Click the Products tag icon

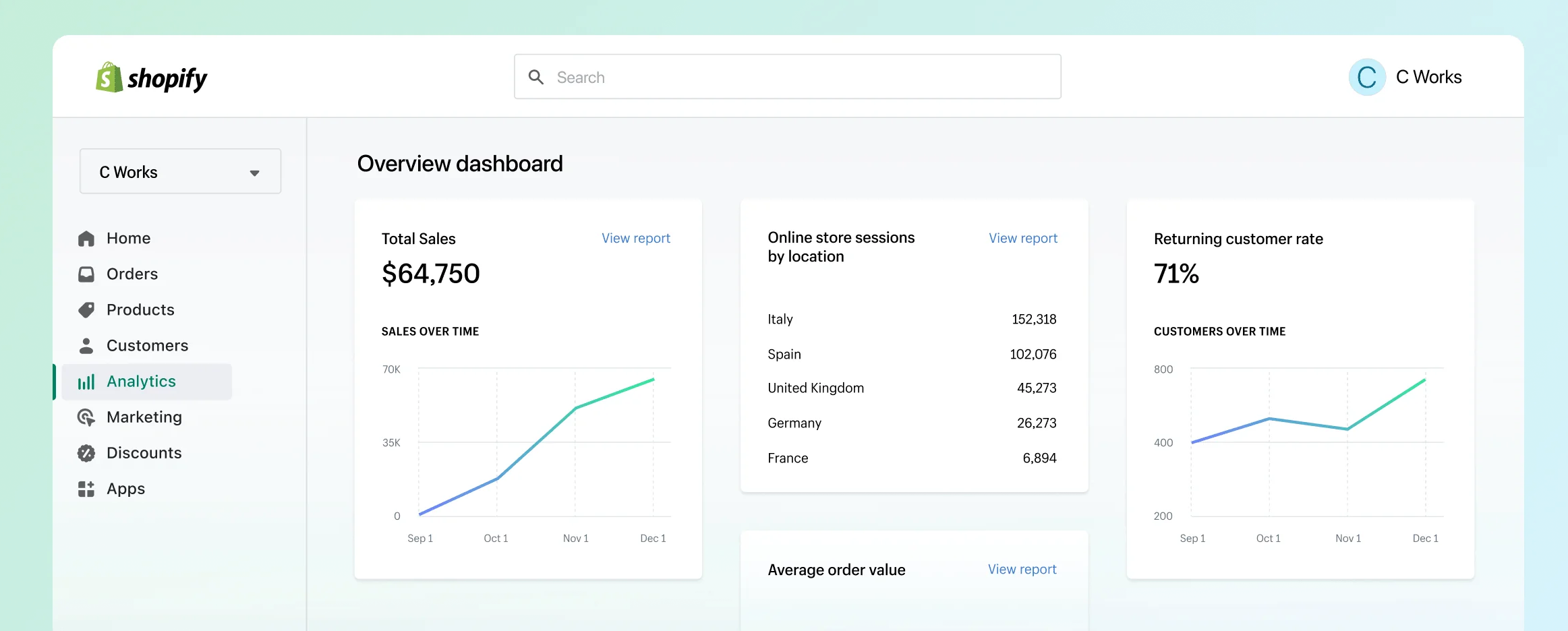(x=86, y=310)
